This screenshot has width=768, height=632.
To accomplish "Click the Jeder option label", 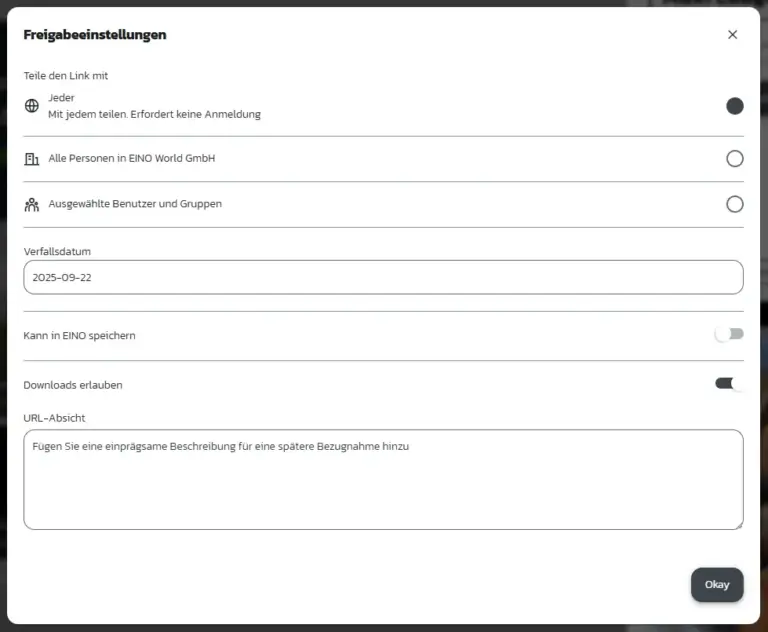I will pyautogui.click(x=61, y=97).
